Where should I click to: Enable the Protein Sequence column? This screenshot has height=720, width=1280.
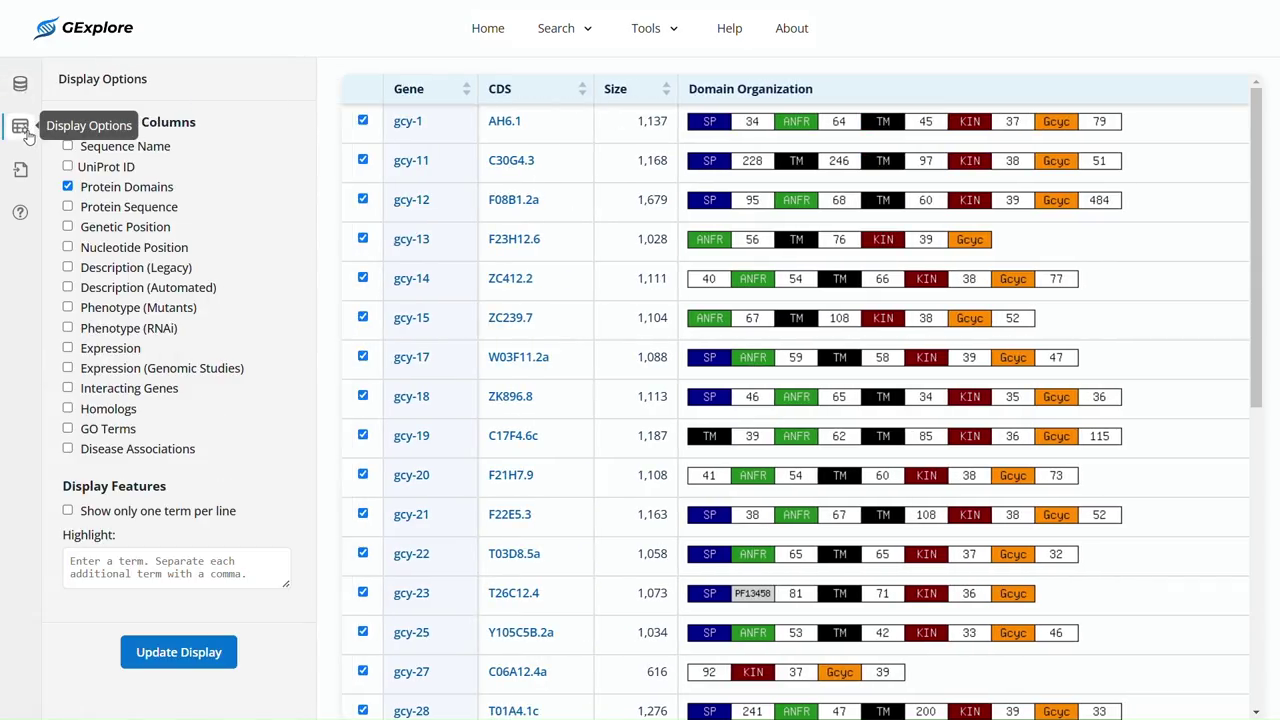pos(68,206)
